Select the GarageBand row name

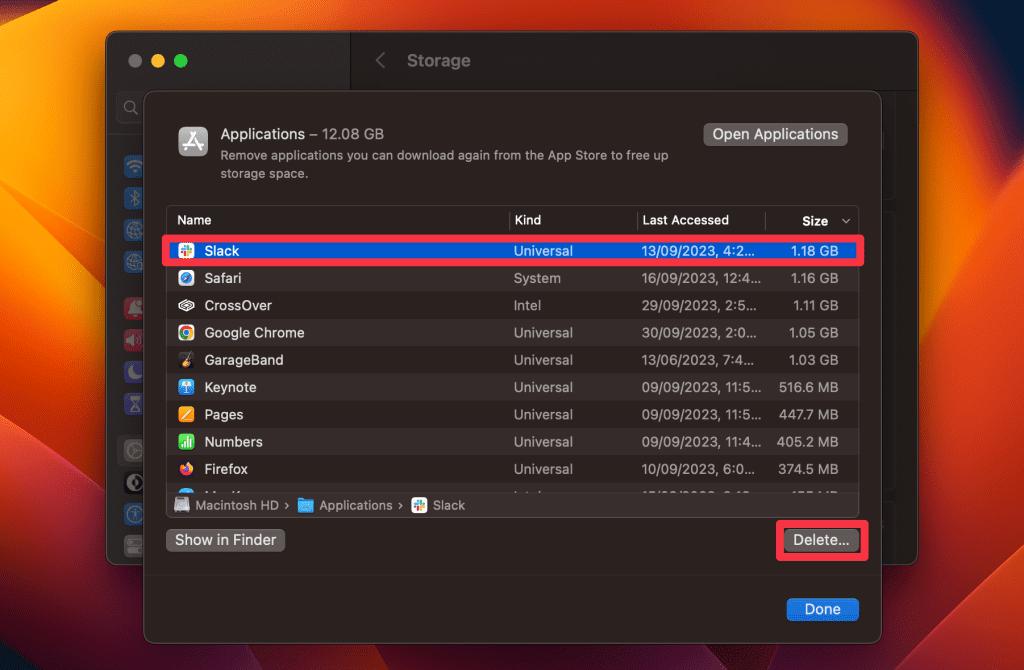(x=244, y=360)
